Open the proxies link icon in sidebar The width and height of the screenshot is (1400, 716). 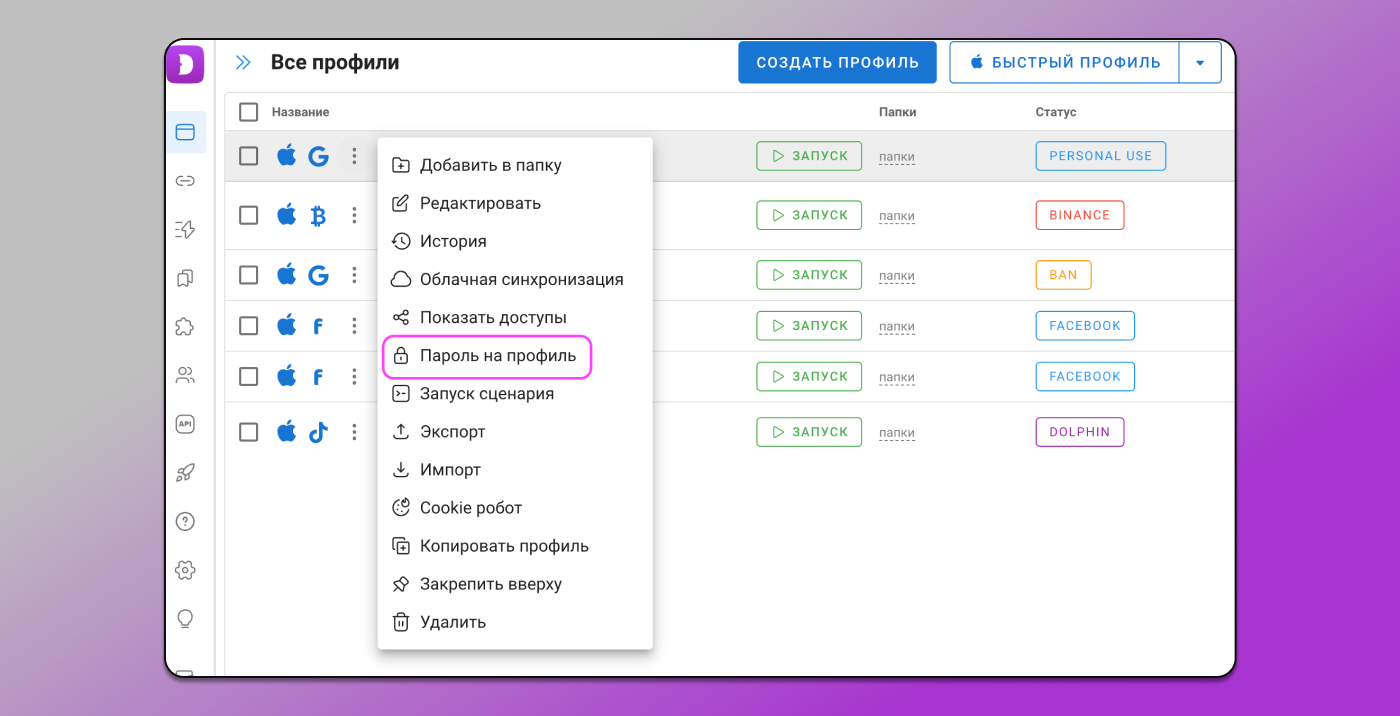(185, 181)
